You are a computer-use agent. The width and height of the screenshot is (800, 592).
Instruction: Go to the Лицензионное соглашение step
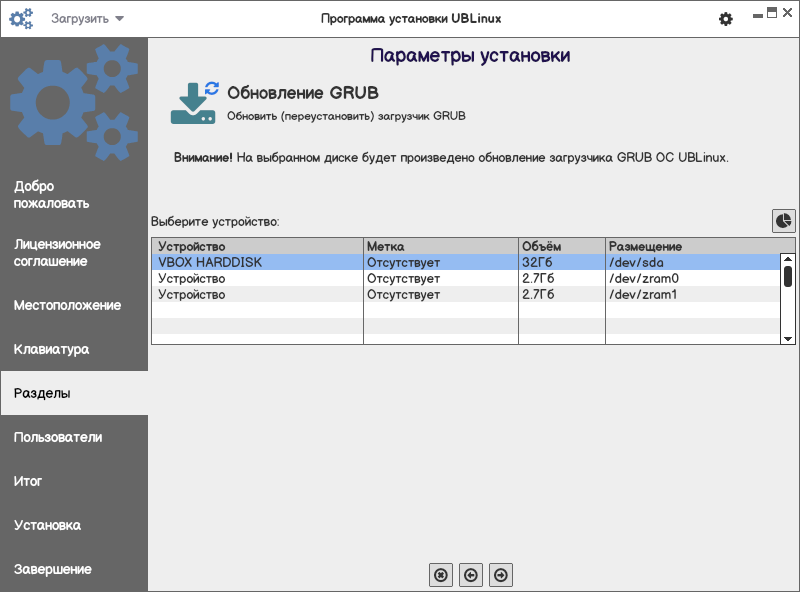tap(74, 253)
